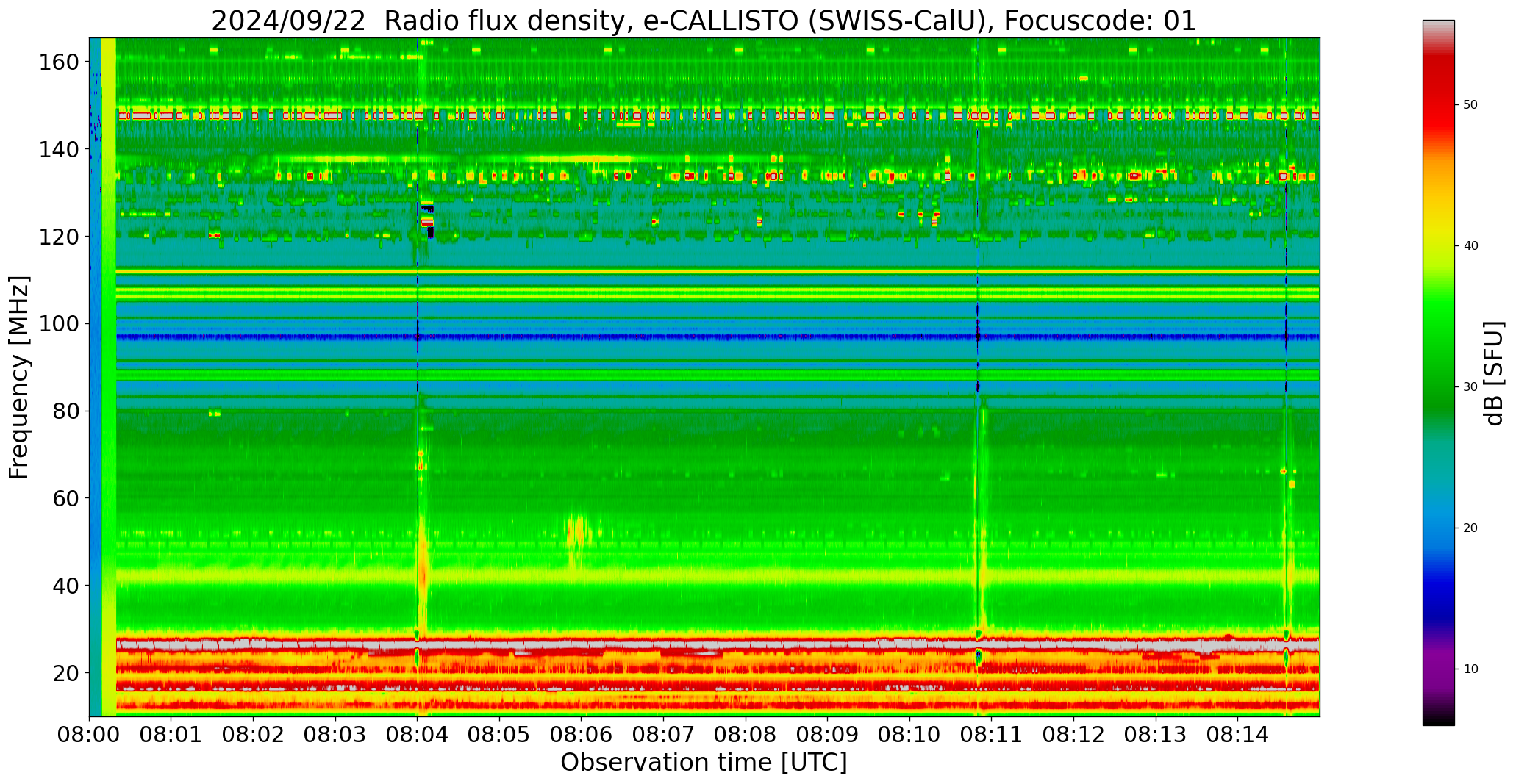Click the 08:09 time tick label
1516x784 pixels.
click(827, 734)
